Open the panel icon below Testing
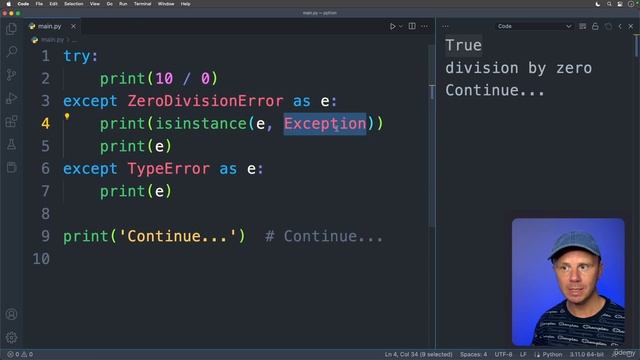 [11, 167]
